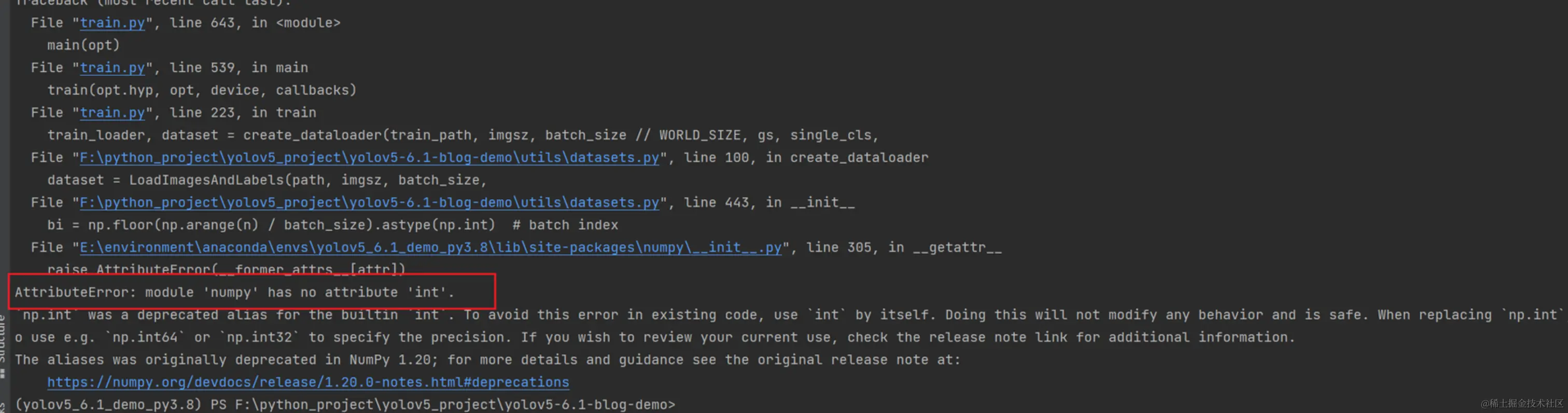Click the train_loader create_dataloader code line
1568x413 pixels.
tap(463, 135)
